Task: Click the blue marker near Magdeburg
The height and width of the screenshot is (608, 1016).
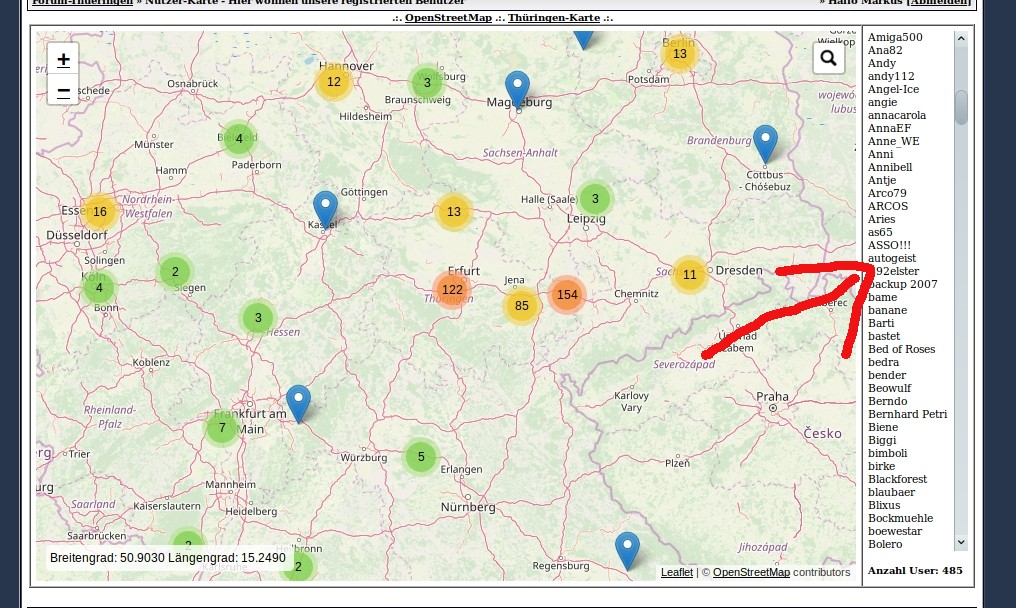Action: click(x=517, y=89)
